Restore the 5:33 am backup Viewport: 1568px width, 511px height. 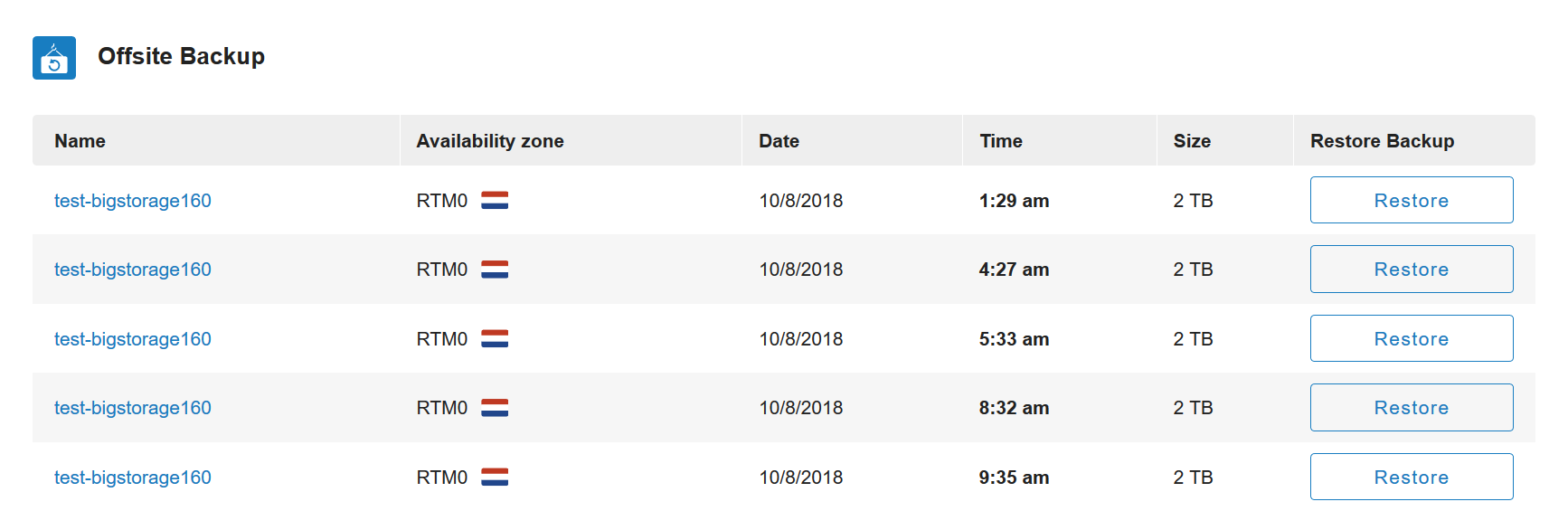(x=1412, y=338)
